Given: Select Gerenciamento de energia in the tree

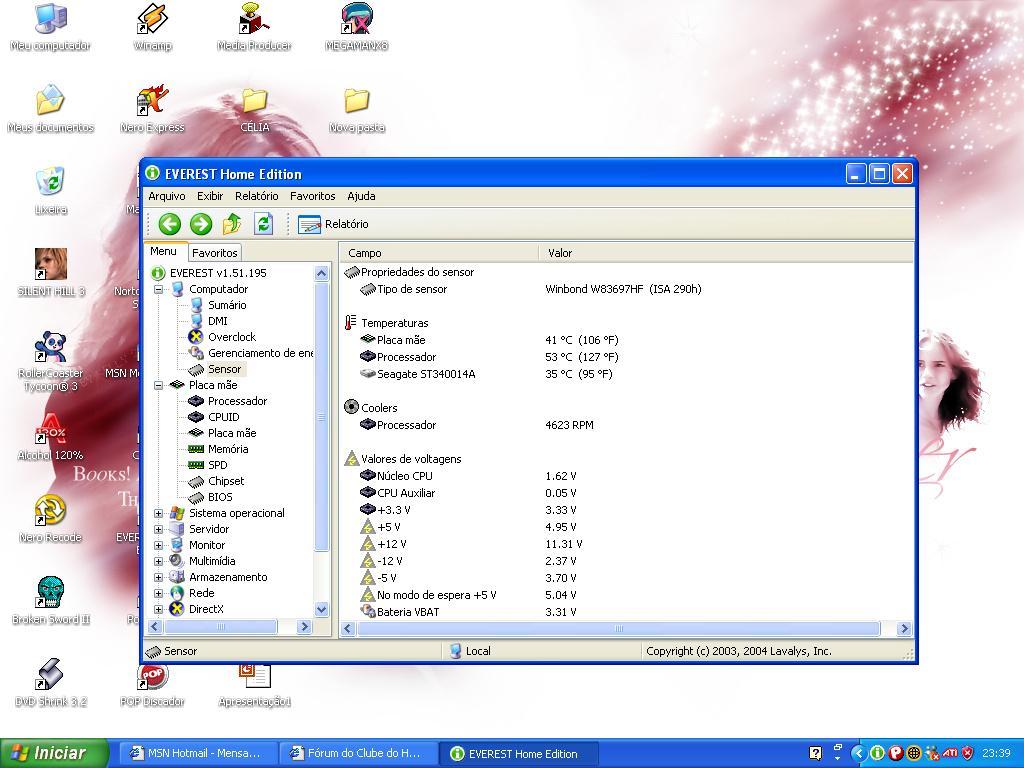Looking at the screenshot, I should point(260,353).
